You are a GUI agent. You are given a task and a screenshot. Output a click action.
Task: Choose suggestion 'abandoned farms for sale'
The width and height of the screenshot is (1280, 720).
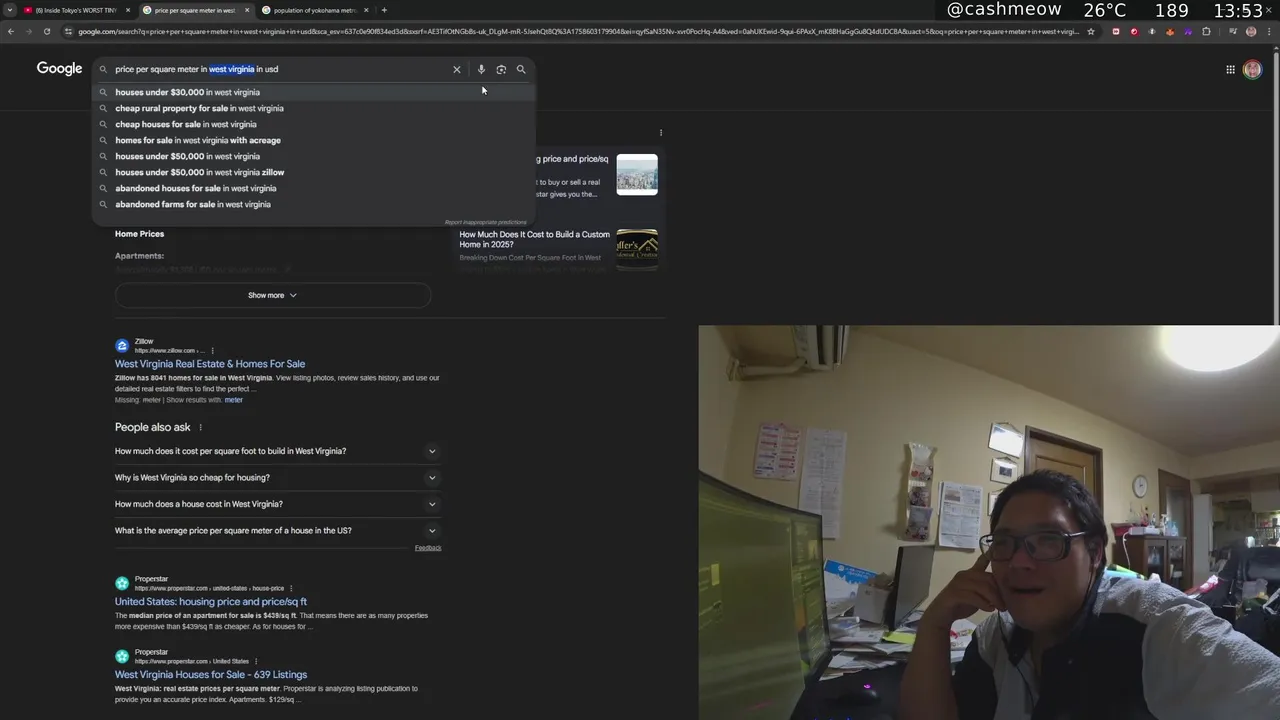click(x=314, y=204)
